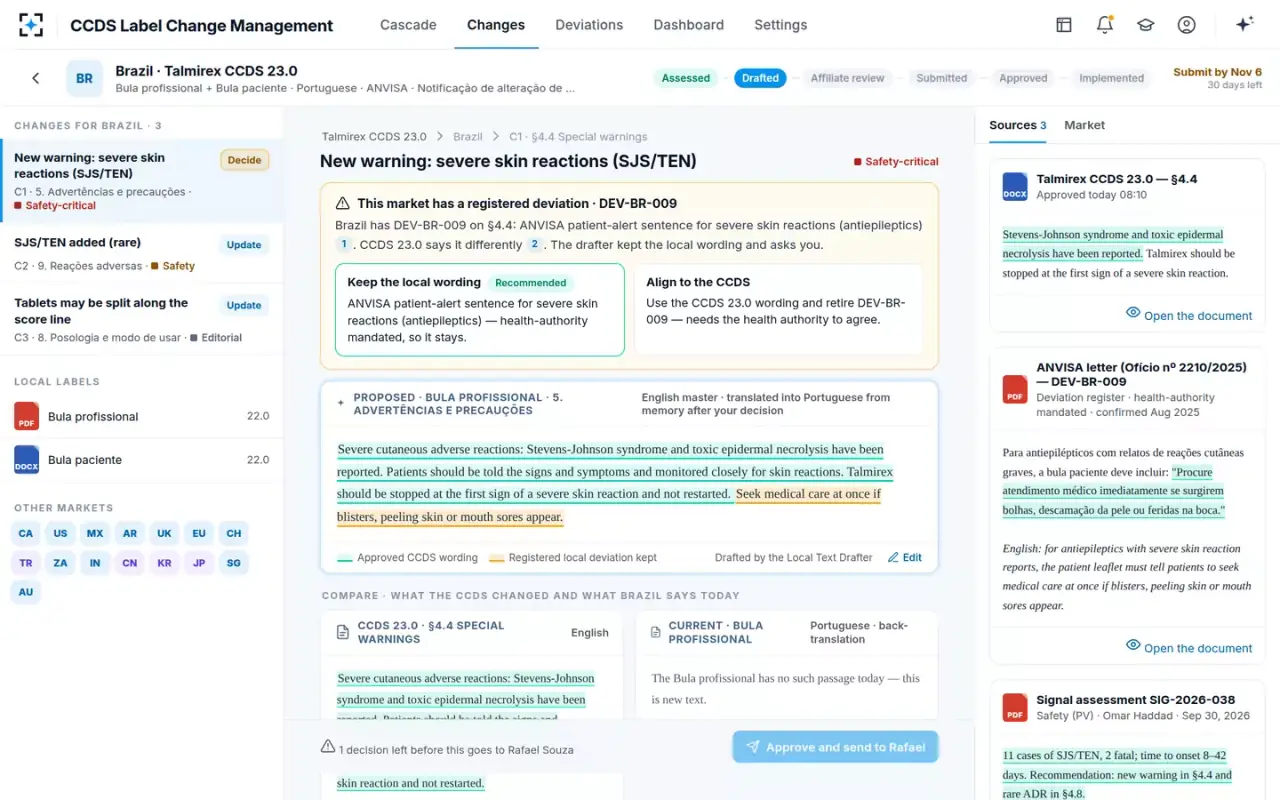Viewport: 1280px width, 800px height.
Task: Select the Tablets may be split change
Action: 141,320
